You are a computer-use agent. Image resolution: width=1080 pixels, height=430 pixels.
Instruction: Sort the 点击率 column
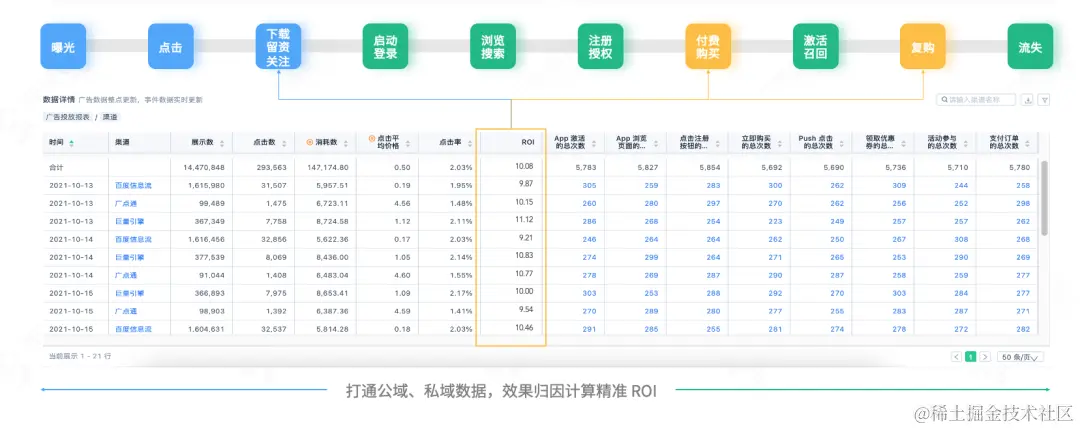[x=470, y=143]
